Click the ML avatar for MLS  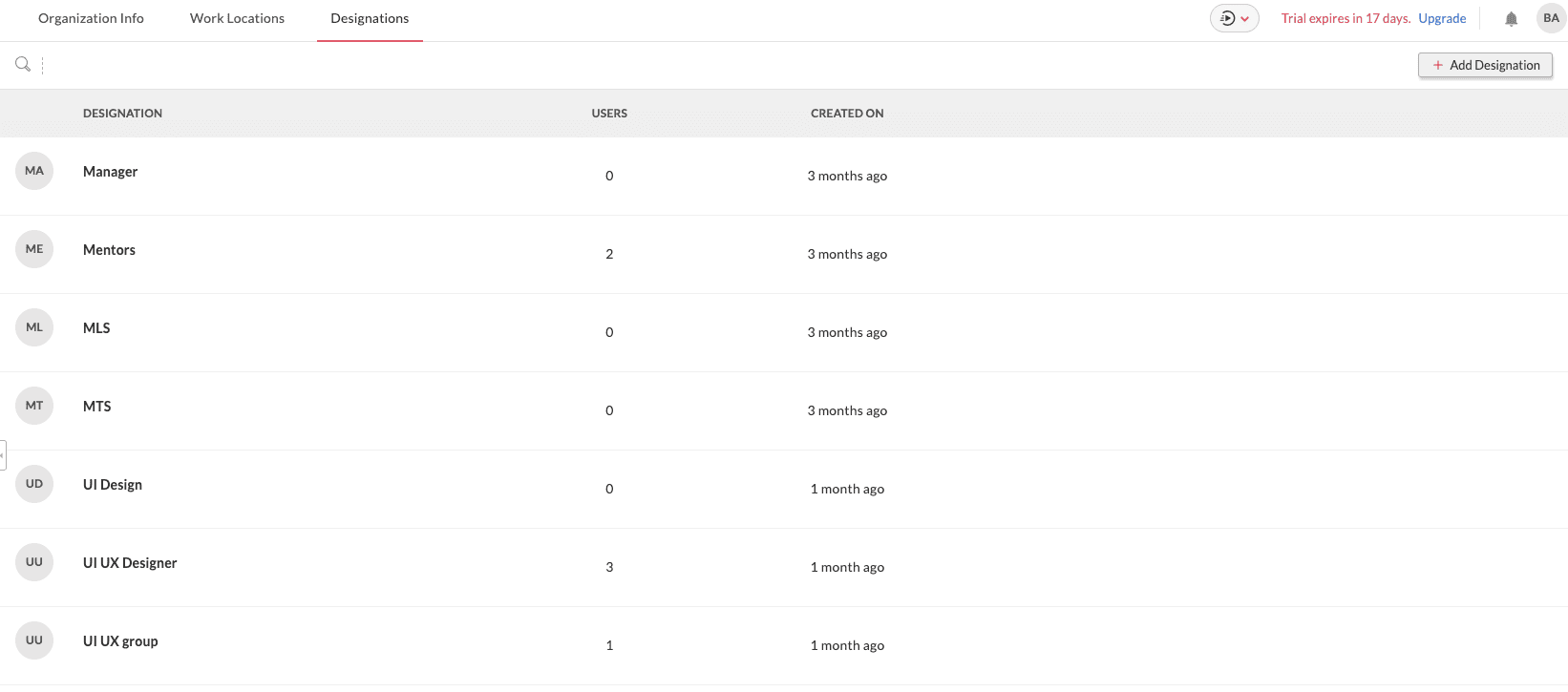coord(34,327)
